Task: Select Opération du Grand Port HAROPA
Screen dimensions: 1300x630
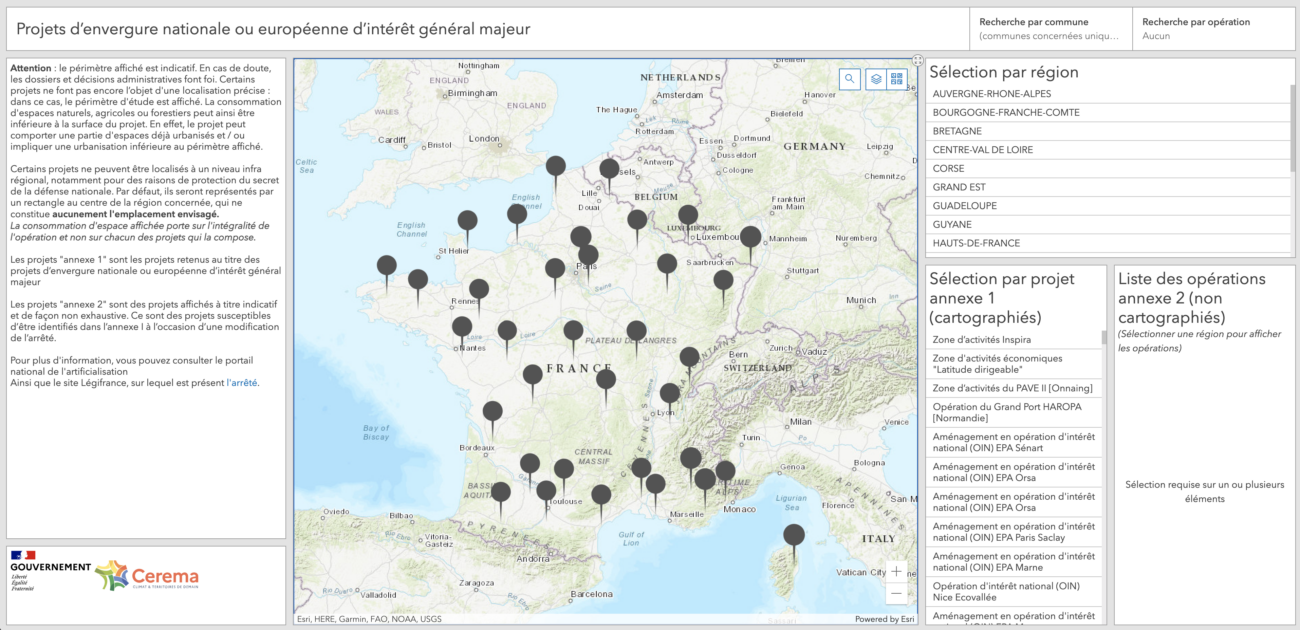Action: pyautogui.click(x=1014, y=412)
